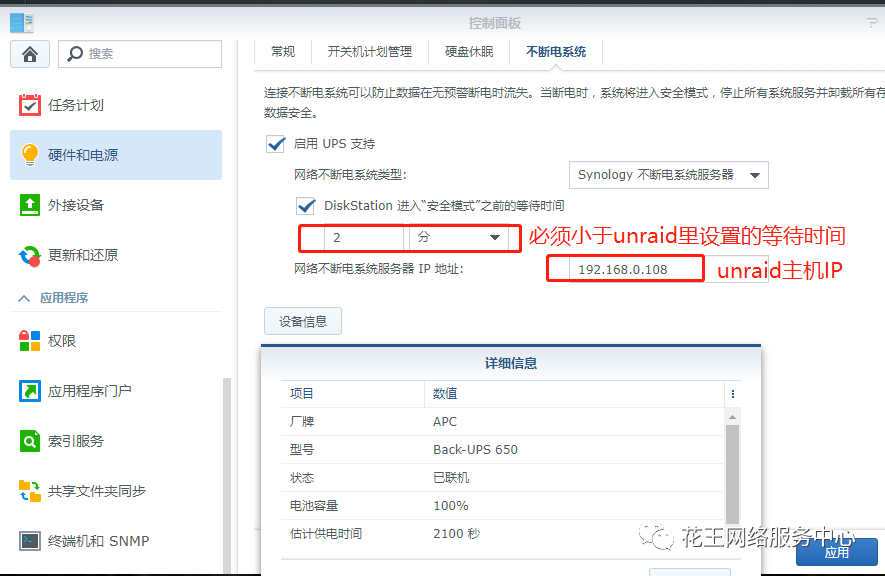Select Hardware and Power lightbulb icon
The width and height of the screenshot is (885, 576).
click(29, 155)
